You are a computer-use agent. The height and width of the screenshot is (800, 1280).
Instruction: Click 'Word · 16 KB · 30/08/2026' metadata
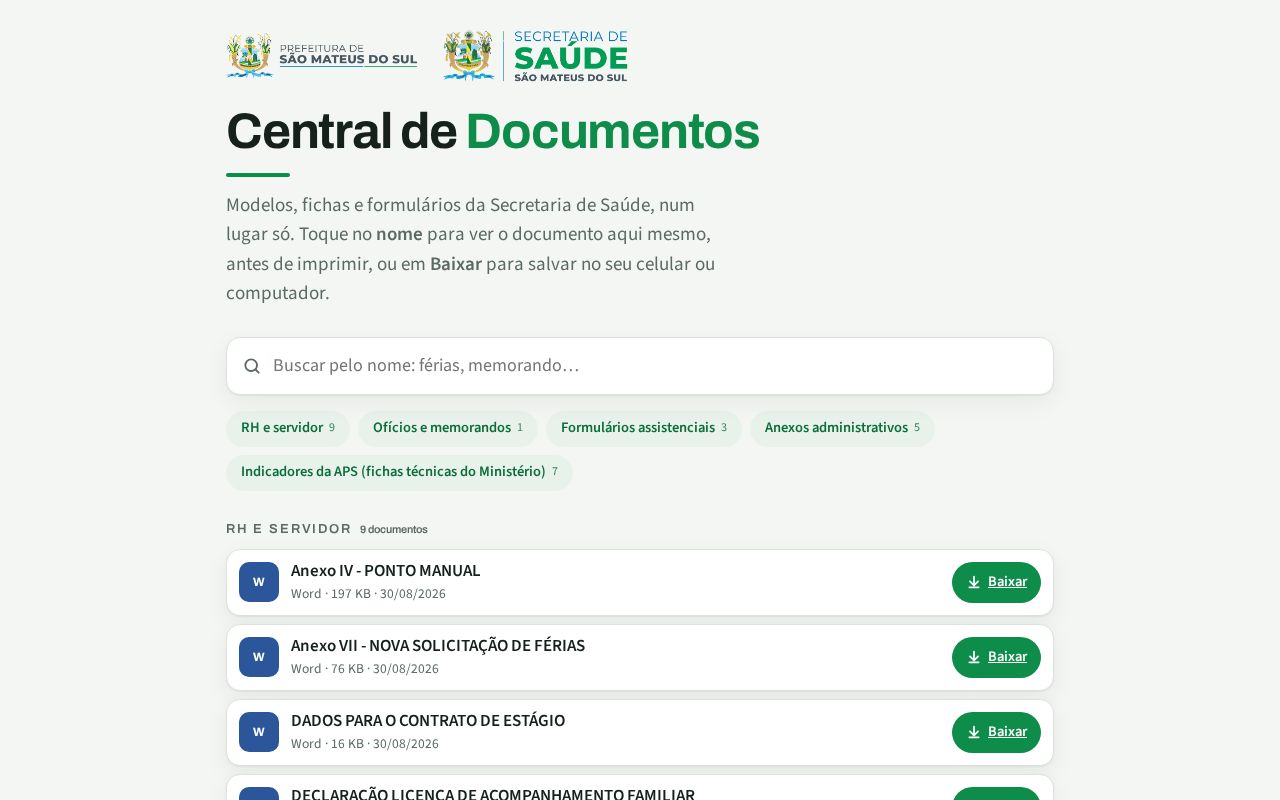click(x=365, y=744)
